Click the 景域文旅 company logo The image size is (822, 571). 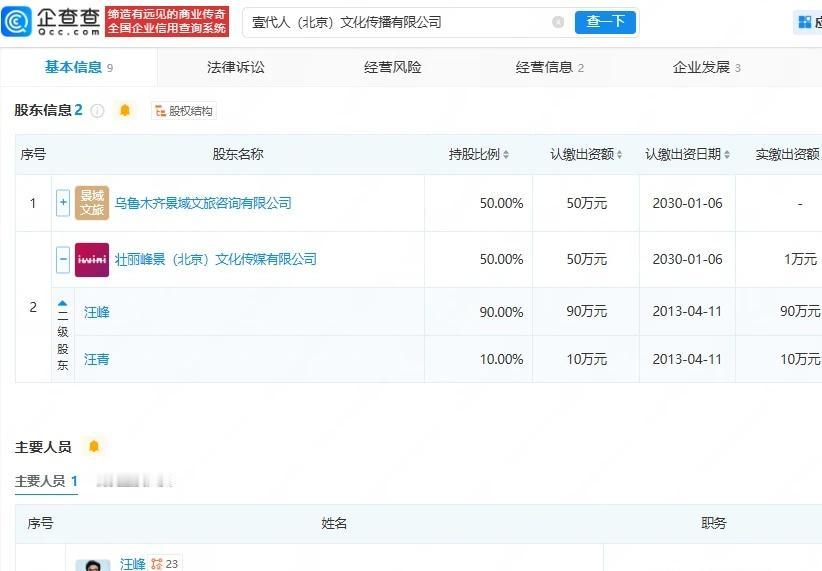point(92,203)
